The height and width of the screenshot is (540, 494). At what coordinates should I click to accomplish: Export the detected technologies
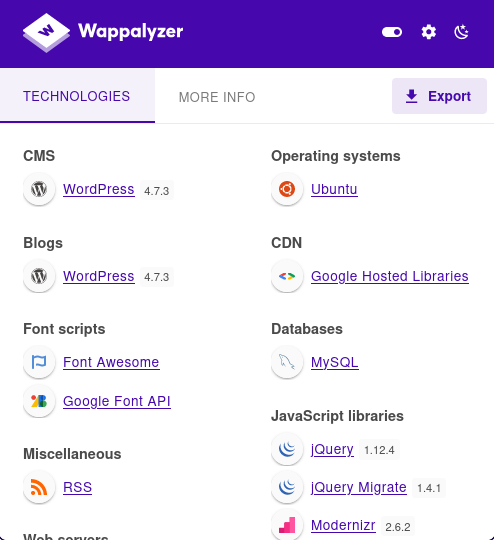pyautogui.click(x=439, y=96)
